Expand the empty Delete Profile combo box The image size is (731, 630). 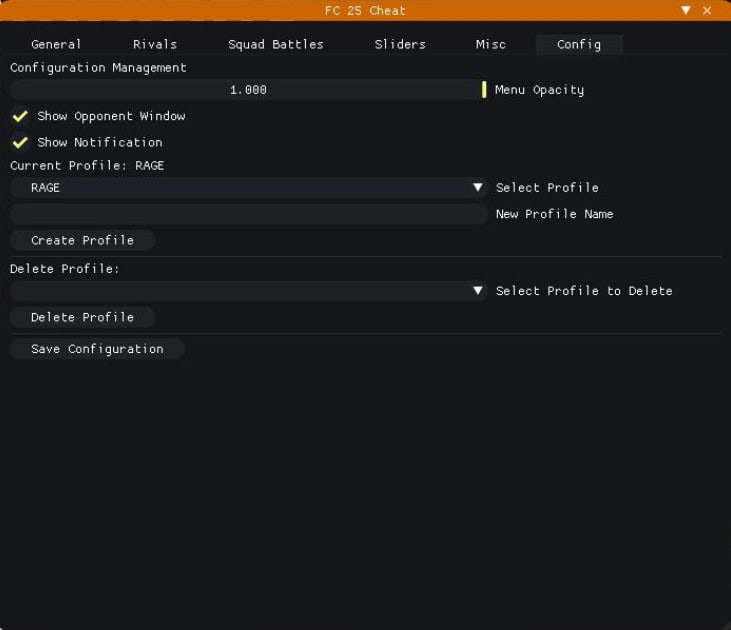tap(248, 291)
